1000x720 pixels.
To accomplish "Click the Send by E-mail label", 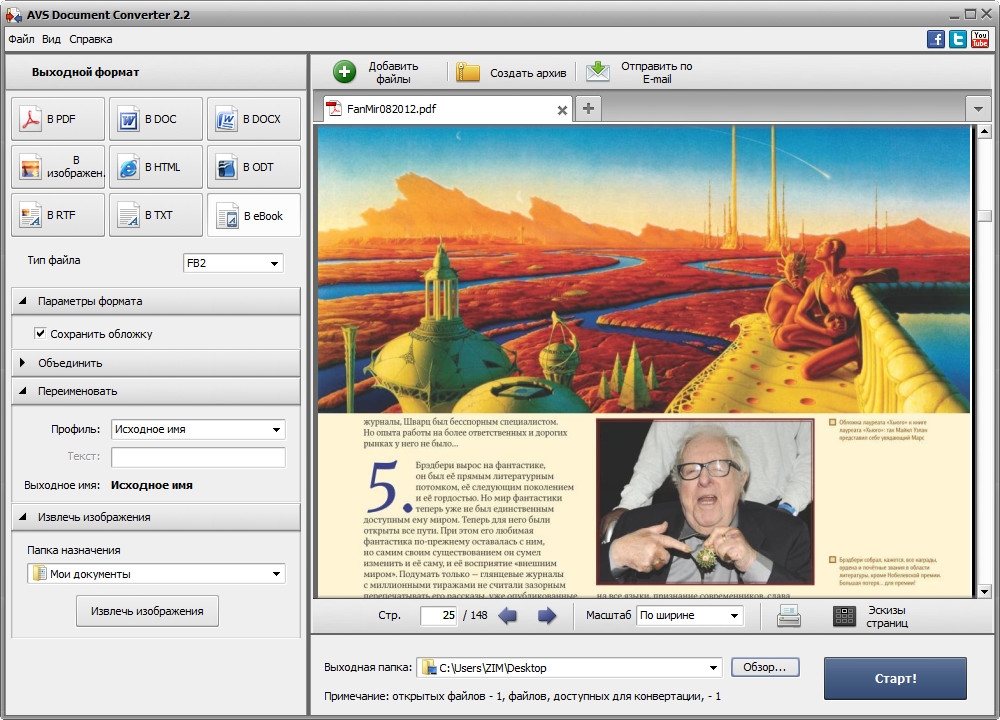I will click(656, 72).
